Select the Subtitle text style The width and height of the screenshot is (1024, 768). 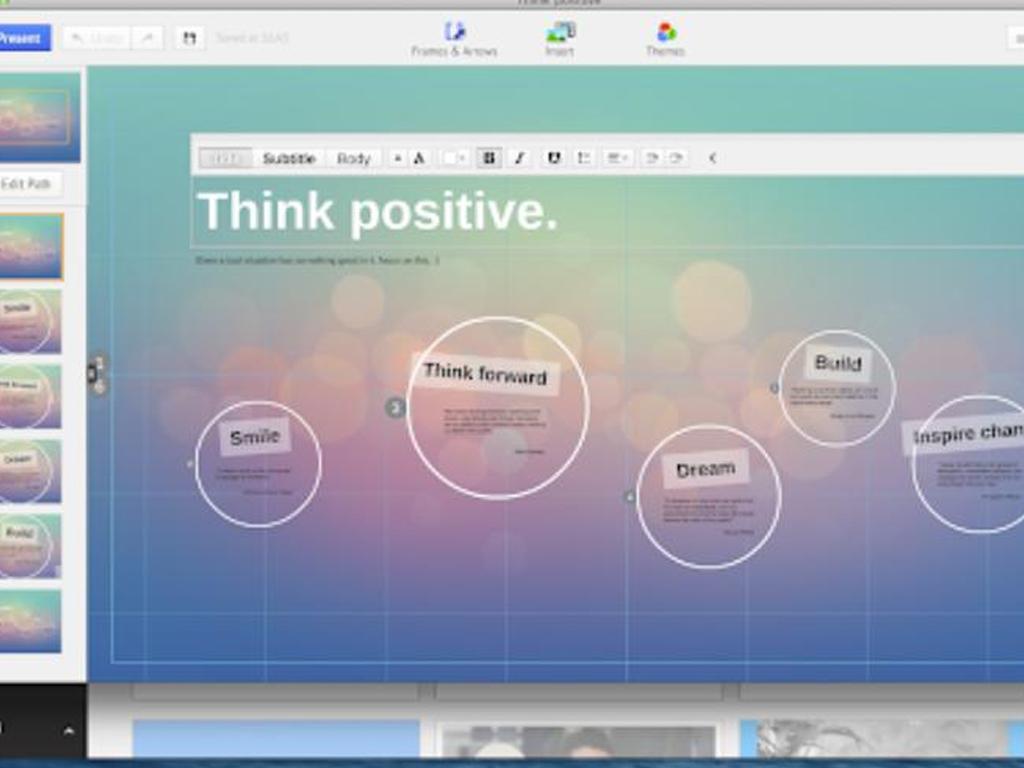(289, 158)
